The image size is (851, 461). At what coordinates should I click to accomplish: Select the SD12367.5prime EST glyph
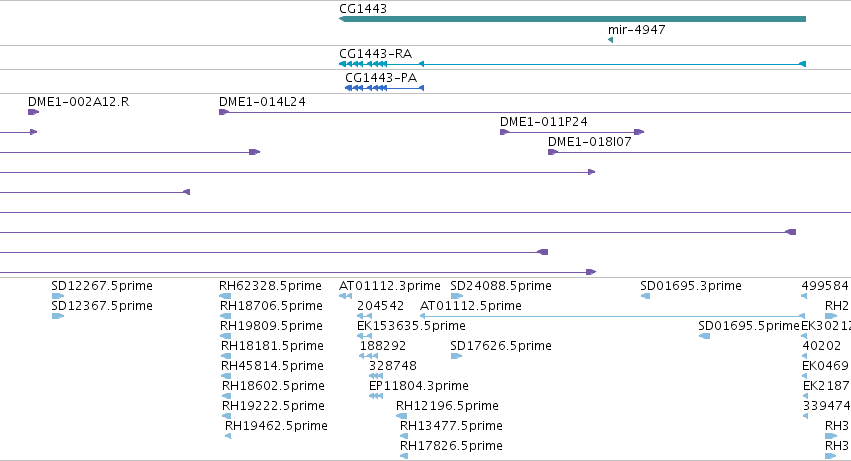pos(58,316)
